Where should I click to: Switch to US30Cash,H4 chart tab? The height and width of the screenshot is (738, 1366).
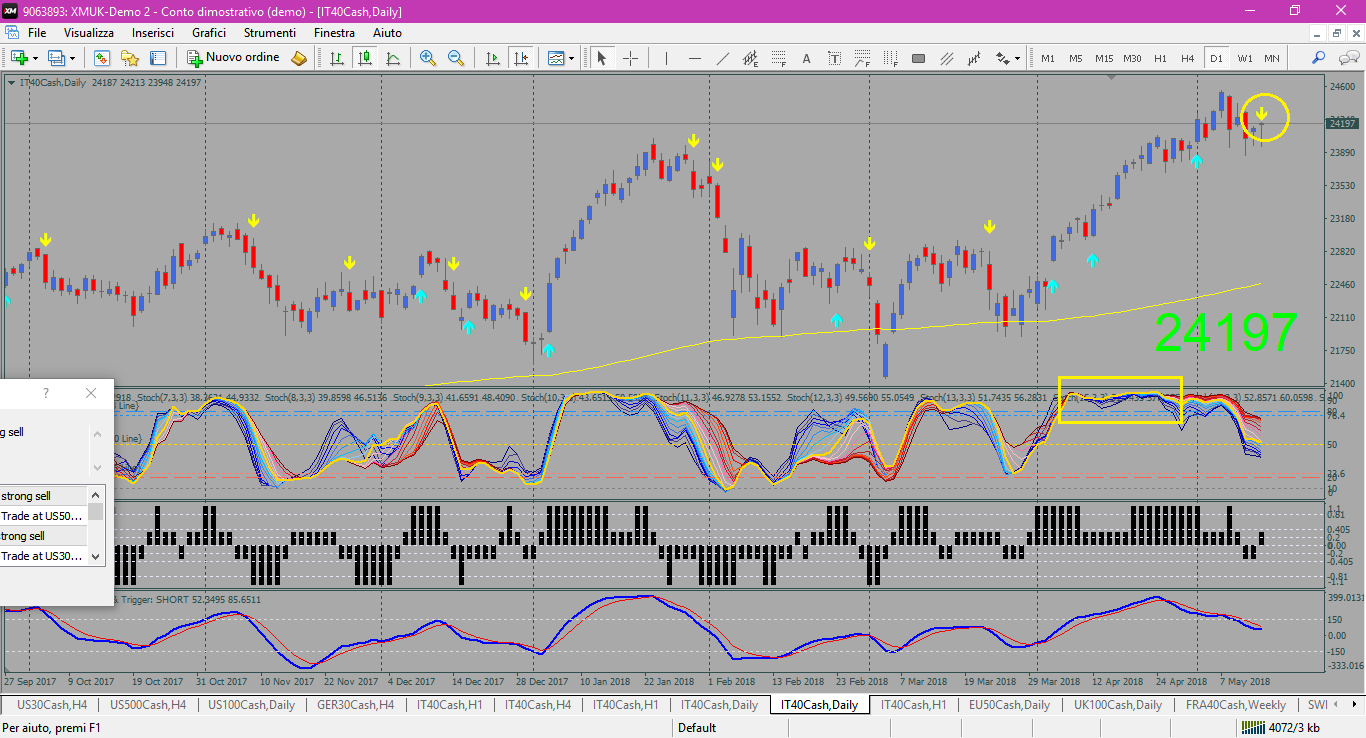54,705
